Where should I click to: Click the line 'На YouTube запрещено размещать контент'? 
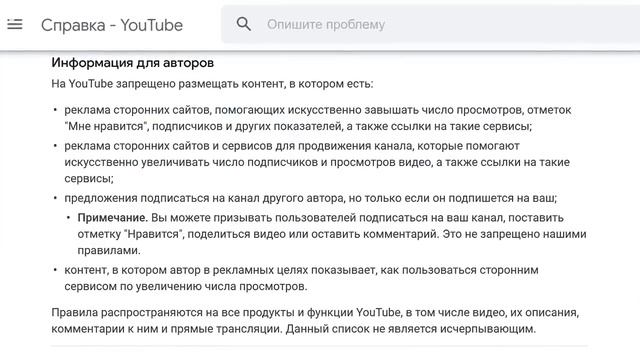click(x=212, y=84)
